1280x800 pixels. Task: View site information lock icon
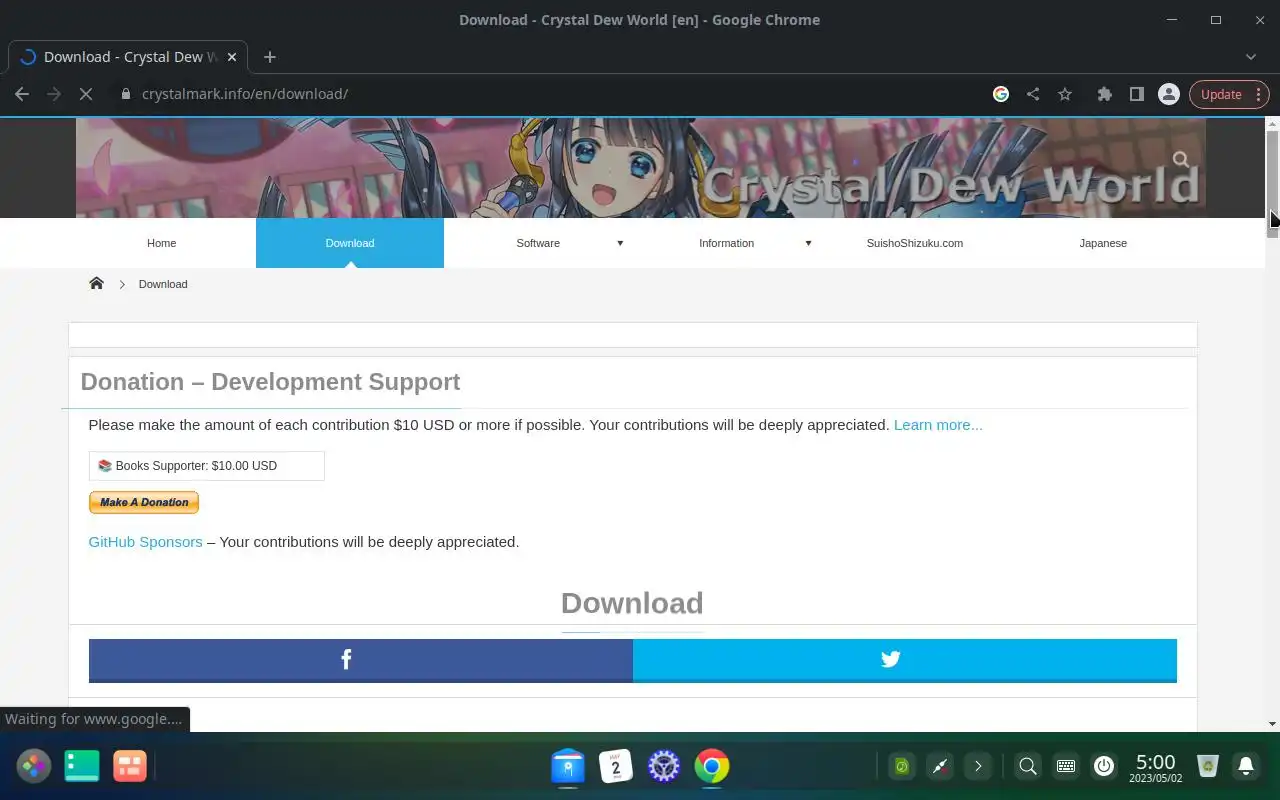click(x=125, y=94)
